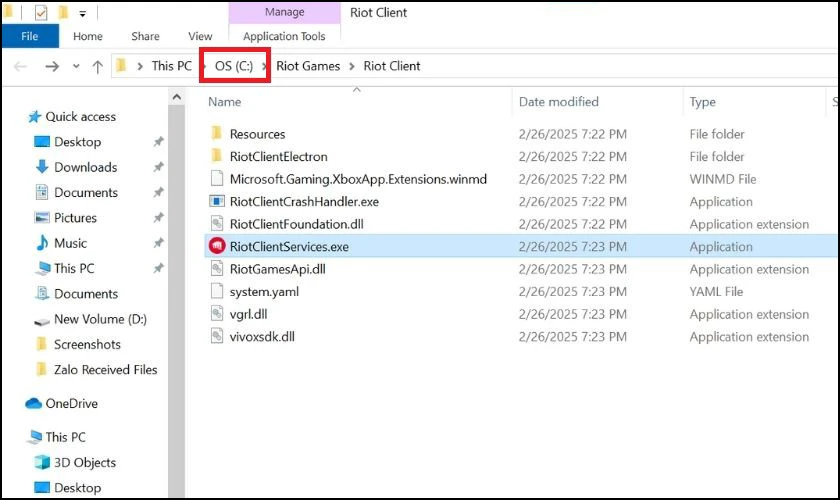The image size is (840, 500).
Task: Sort by the Date modified column header
Action: (x=559, y=102)
